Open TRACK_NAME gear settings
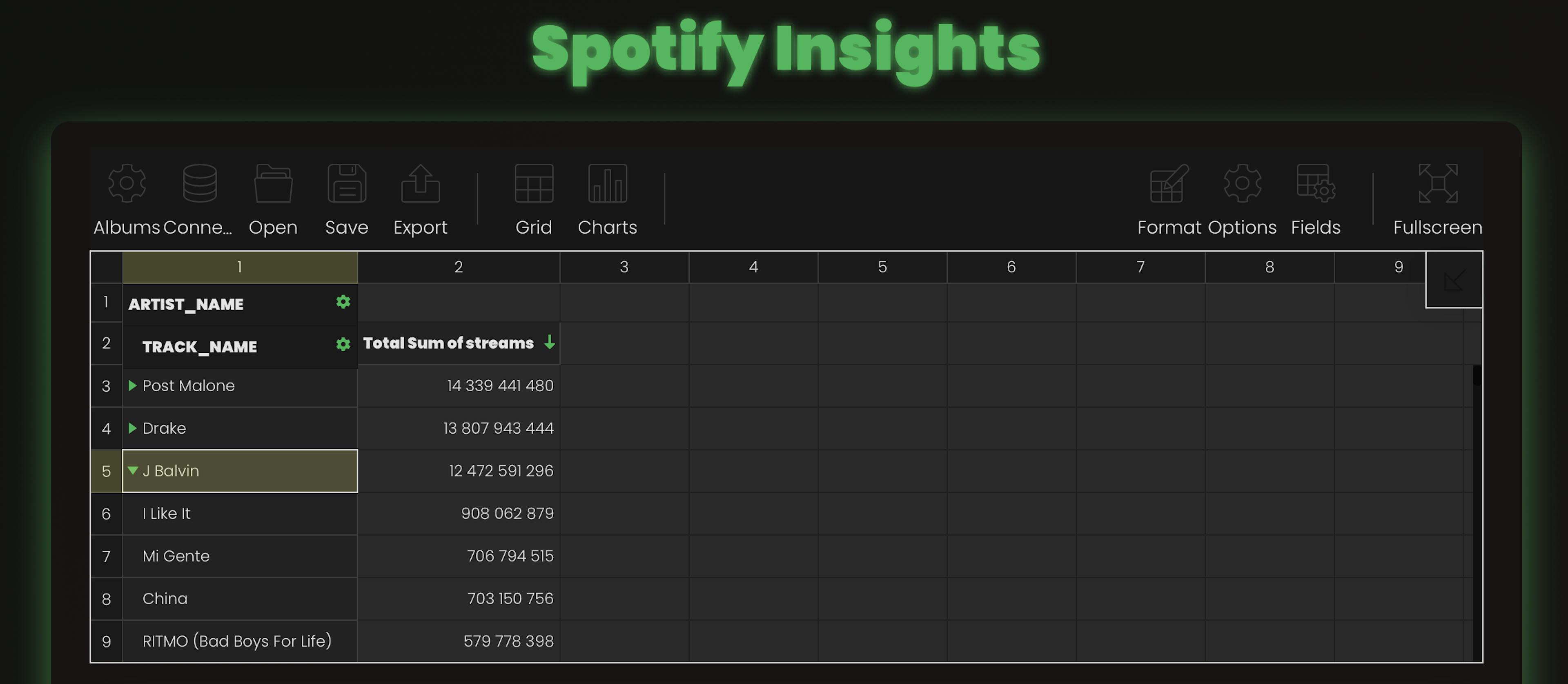Screen dimensions: 1568x684 pyautogui.click(x=343, y=344)
